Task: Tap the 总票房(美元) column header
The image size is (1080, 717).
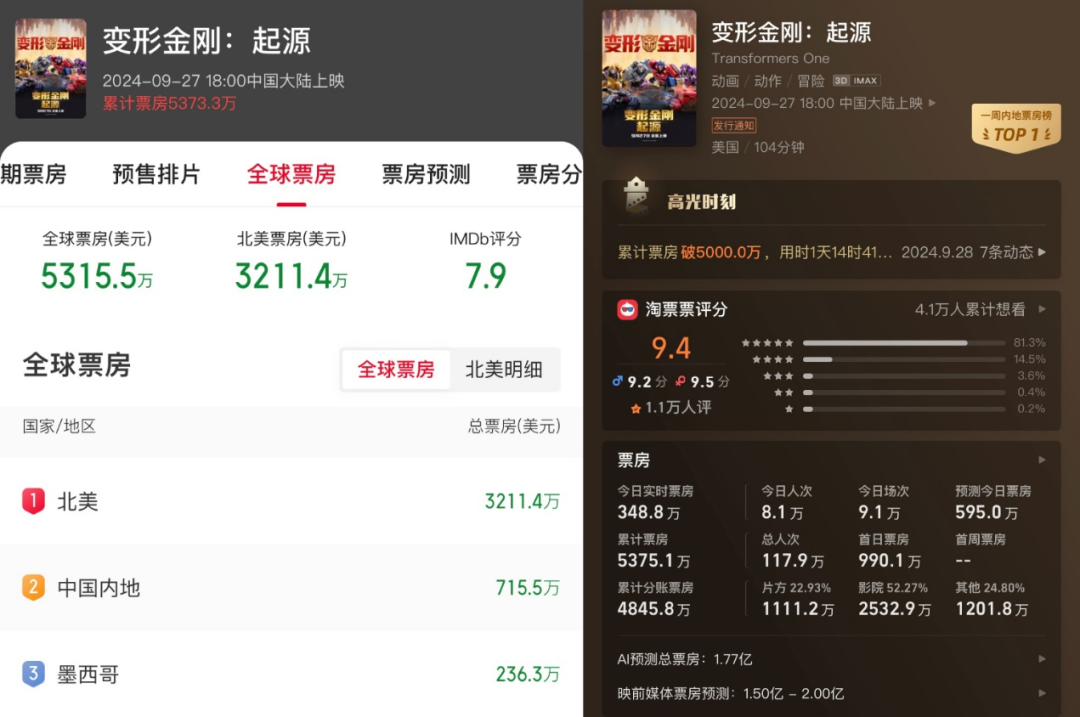Action: tap(514, 426)
